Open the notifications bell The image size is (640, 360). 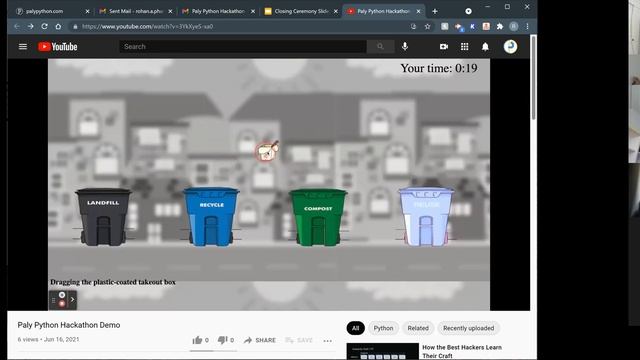click(485, 47)
